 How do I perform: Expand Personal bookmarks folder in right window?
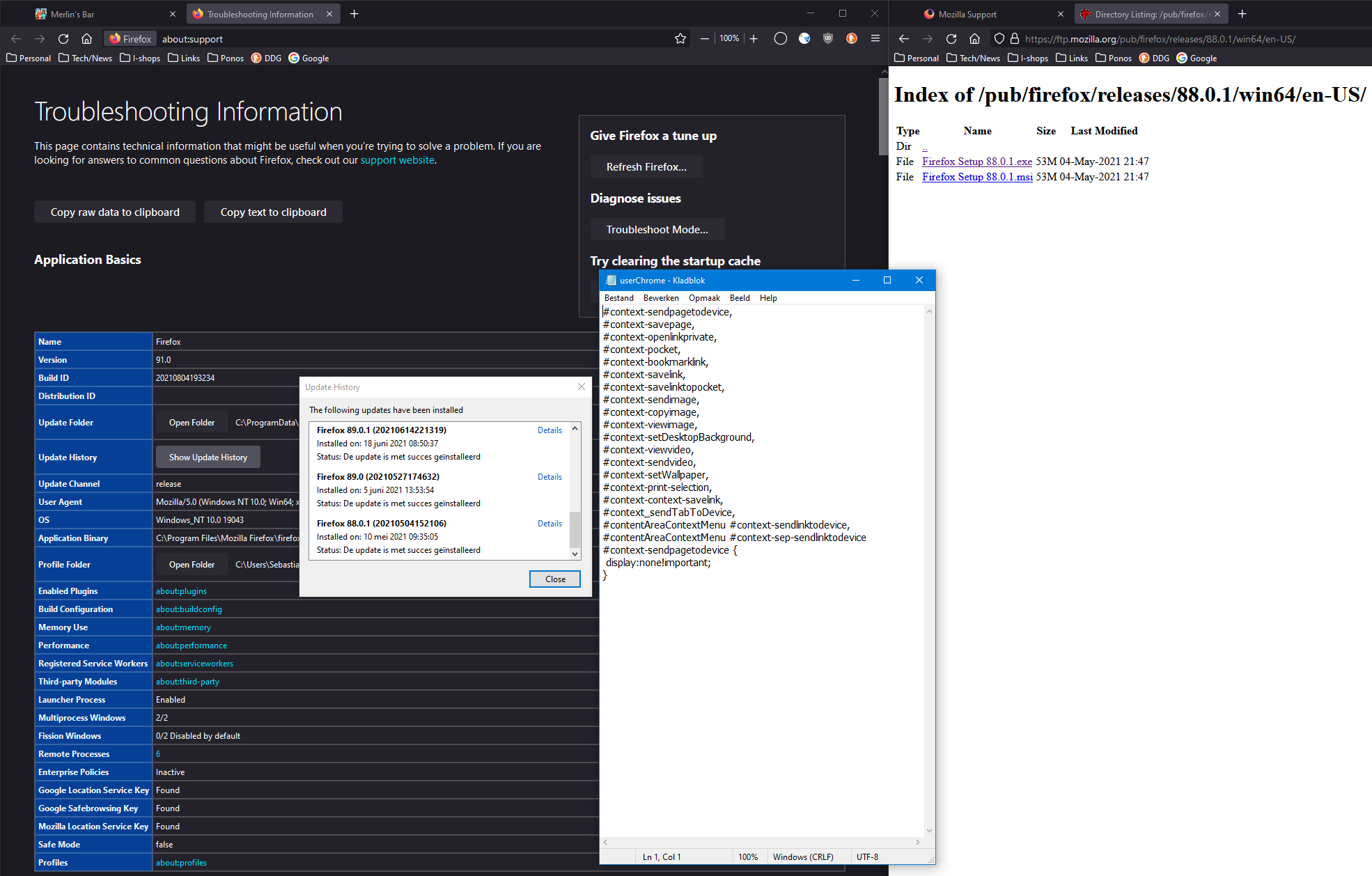[917, 58]
